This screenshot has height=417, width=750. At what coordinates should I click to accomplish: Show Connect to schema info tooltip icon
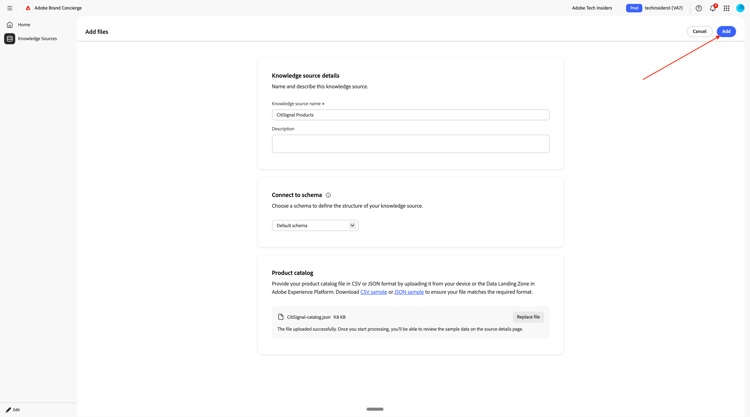[328, 195]
